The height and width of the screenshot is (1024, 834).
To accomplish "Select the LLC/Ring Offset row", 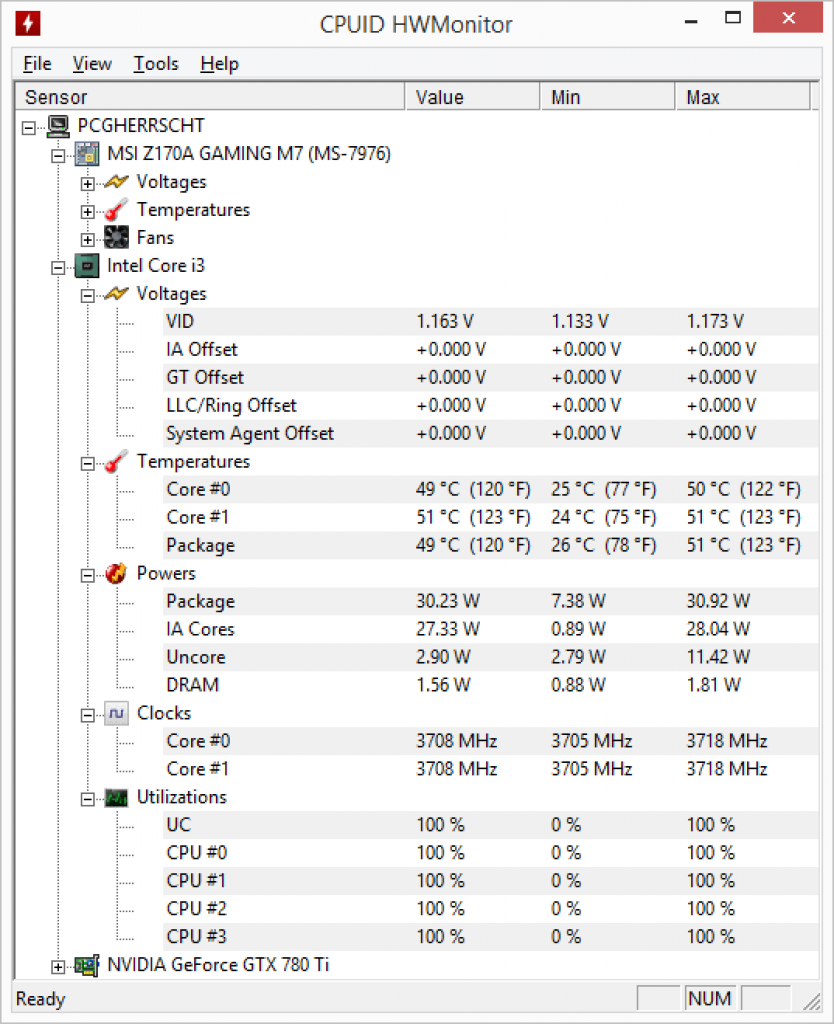I will point(491,406).
